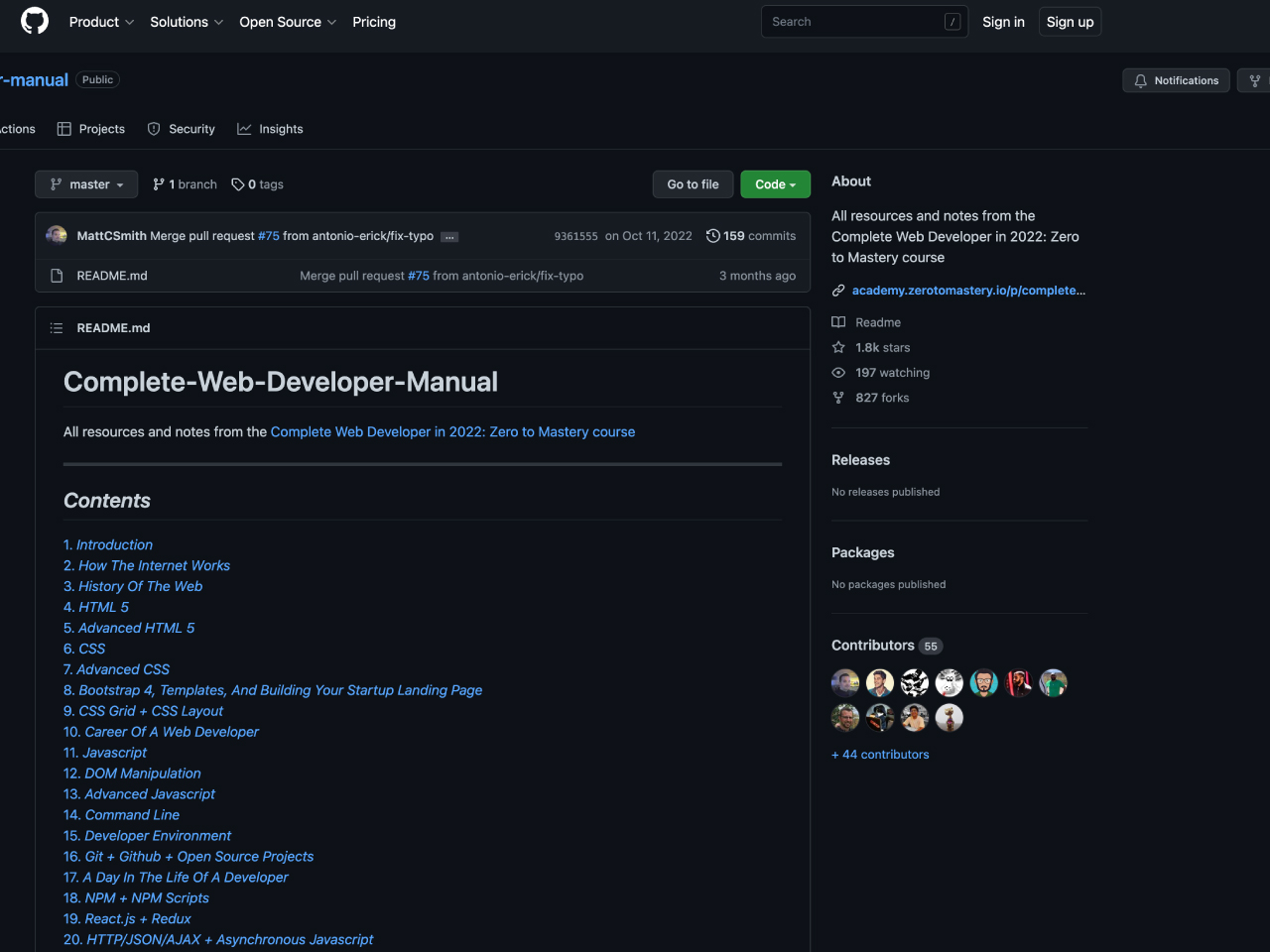Open the Contributors 55 heading
Screen dimensions: 1270x952
coord(887,646)
